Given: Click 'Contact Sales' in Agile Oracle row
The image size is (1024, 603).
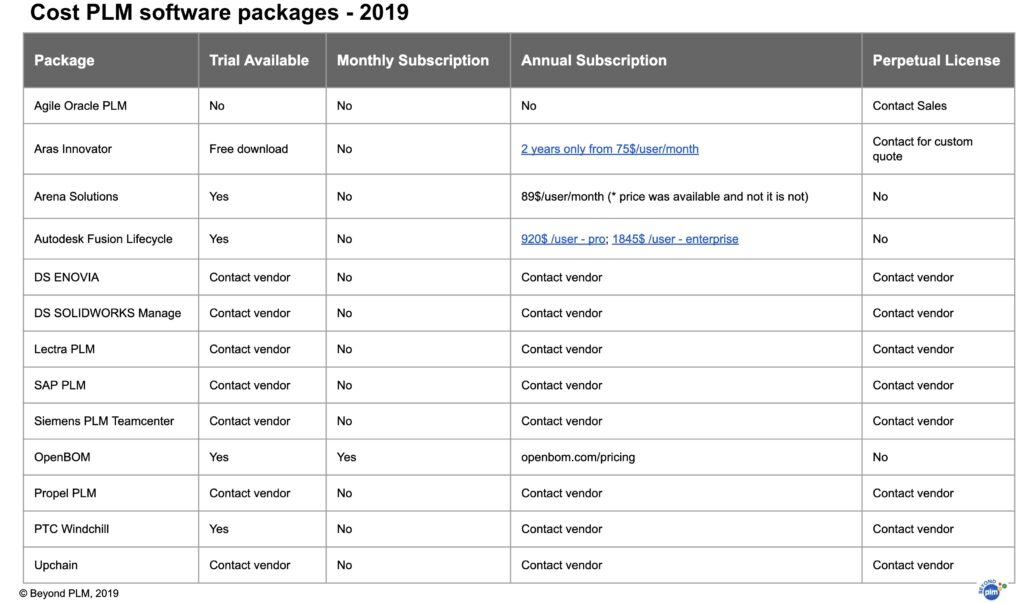Looking at the screenshot, I should (909, 106).
